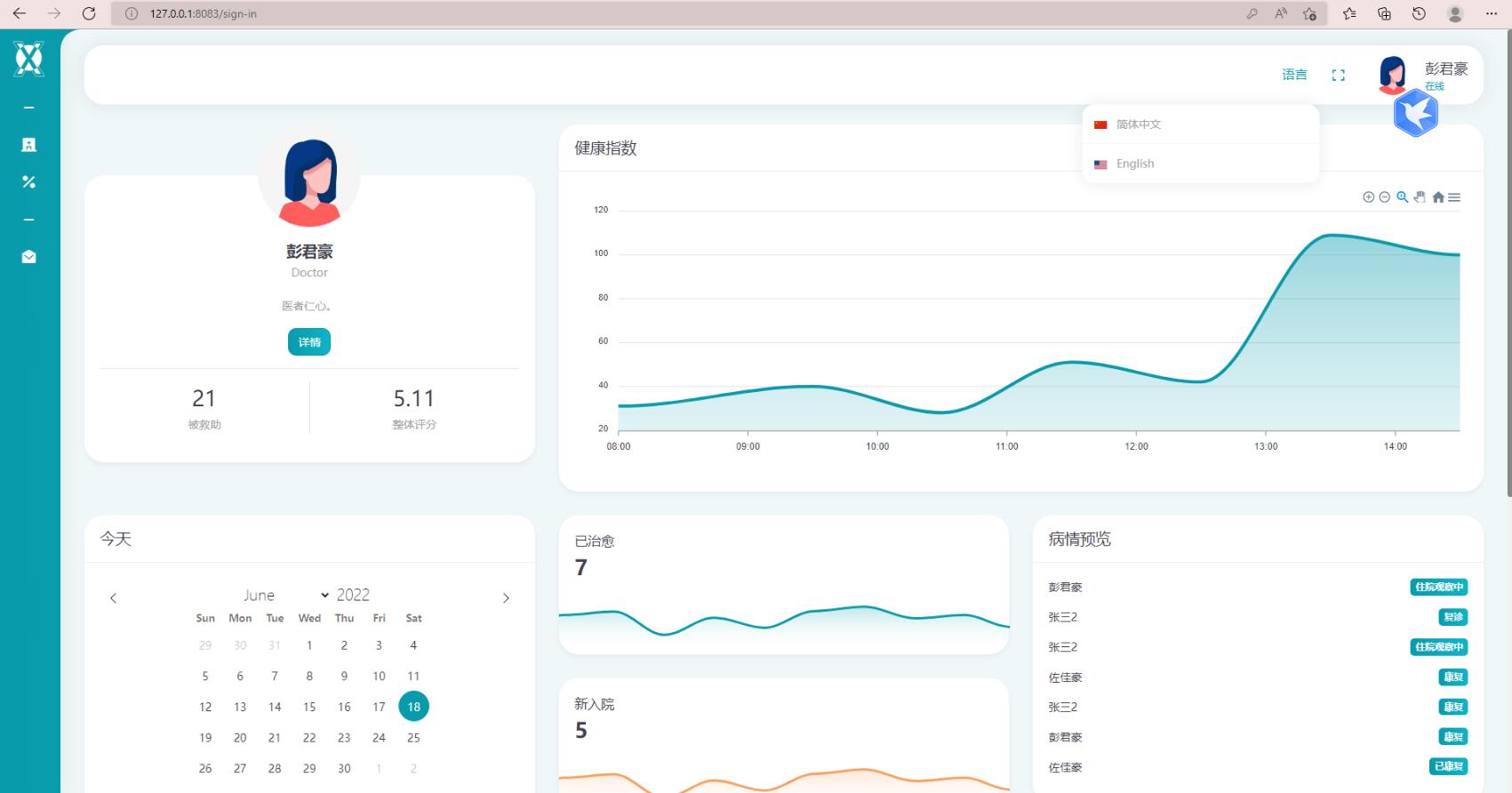
Task: Activate the hand panning tool on chart
Action: [x=1420, y=197]
